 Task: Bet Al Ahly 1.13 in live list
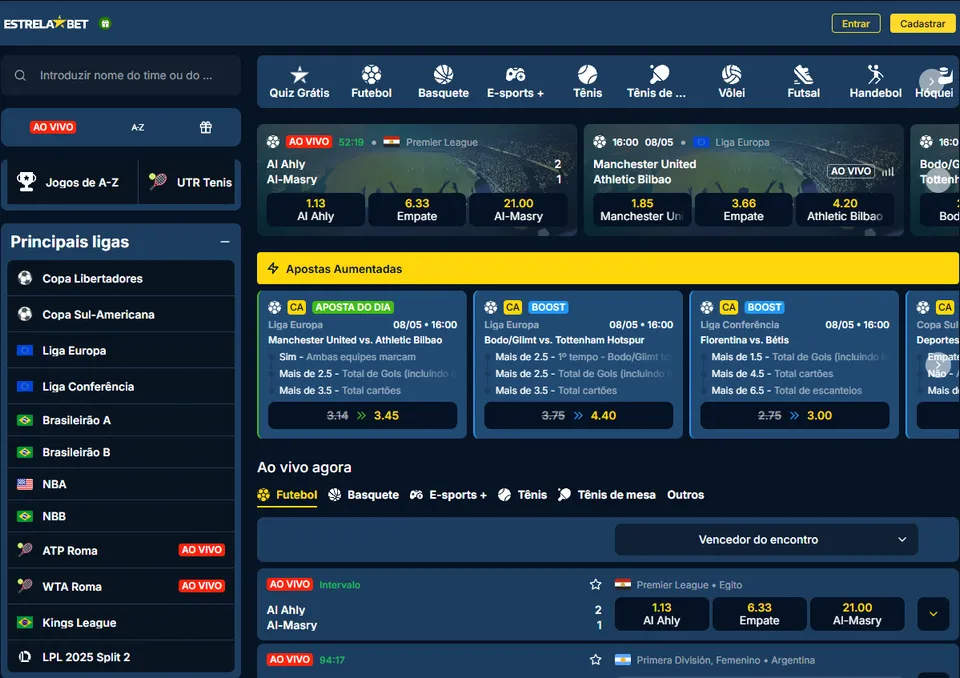(x=661, y=614)
